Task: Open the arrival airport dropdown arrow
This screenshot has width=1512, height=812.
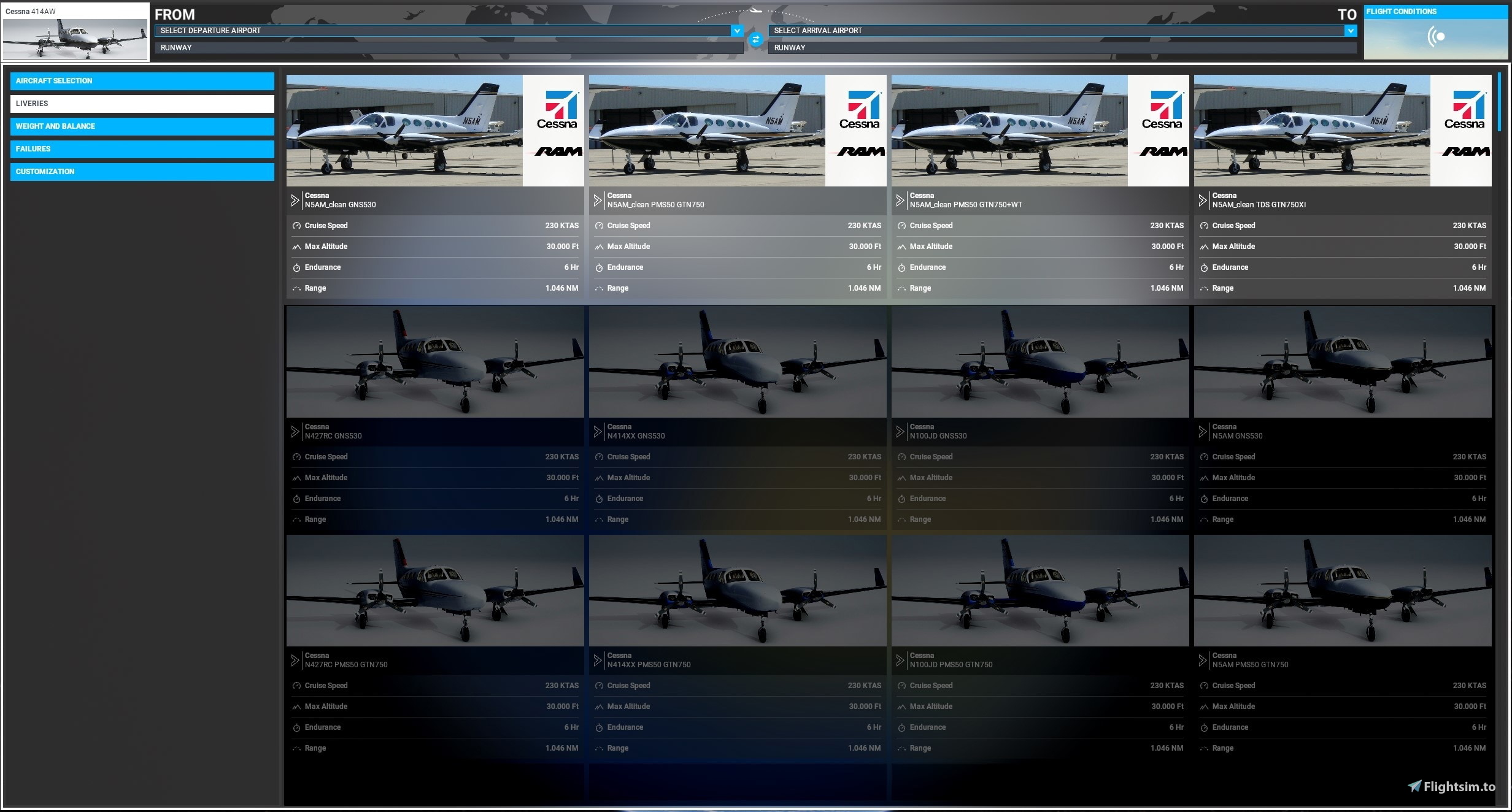Action: 1351,31
